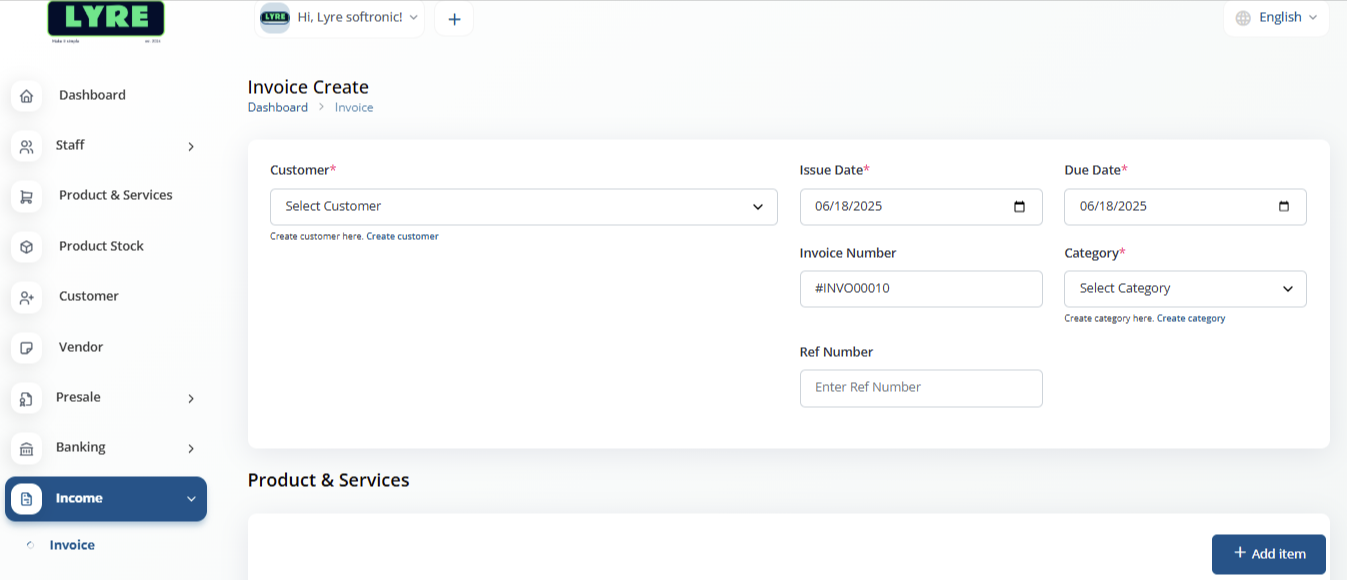Viewport: 1347px width, 580px height.
Task: Follow the Create customer link
Action: coord(402,235)
